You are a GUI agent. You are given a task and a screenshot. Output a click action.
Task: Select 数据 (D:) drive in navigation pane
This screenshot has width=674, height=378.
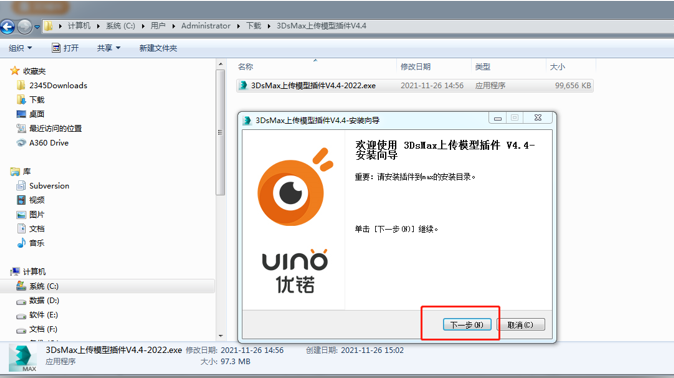38,301
